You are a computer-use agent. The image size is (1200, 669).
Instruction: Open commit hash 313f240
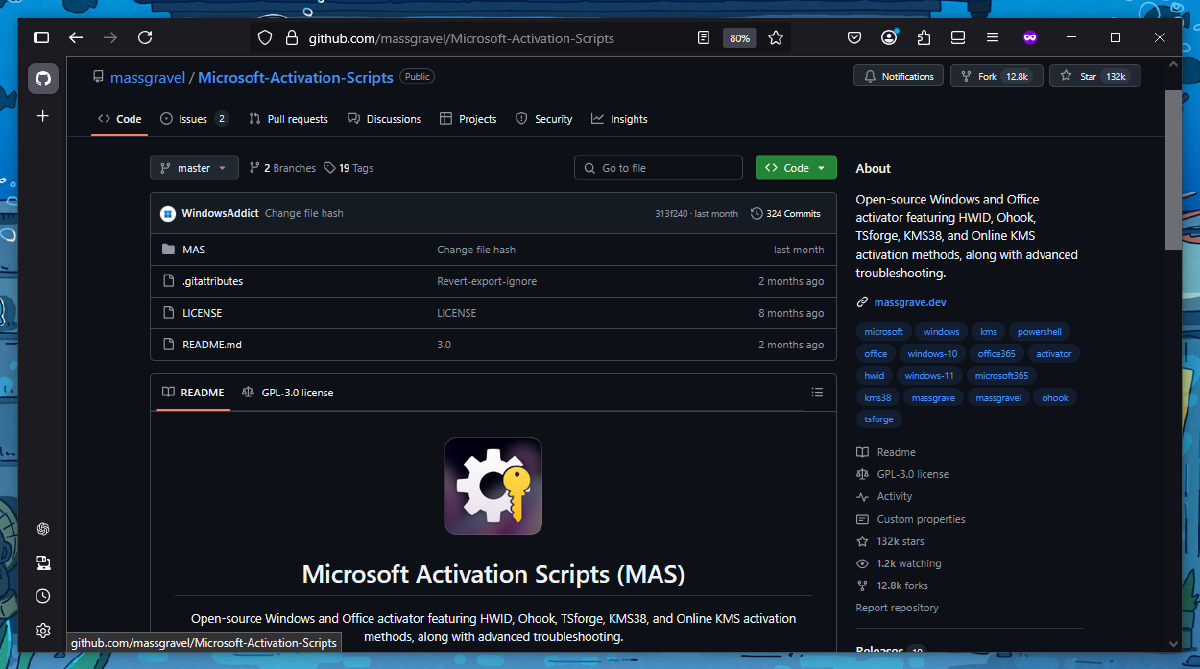tap(671, 214)
